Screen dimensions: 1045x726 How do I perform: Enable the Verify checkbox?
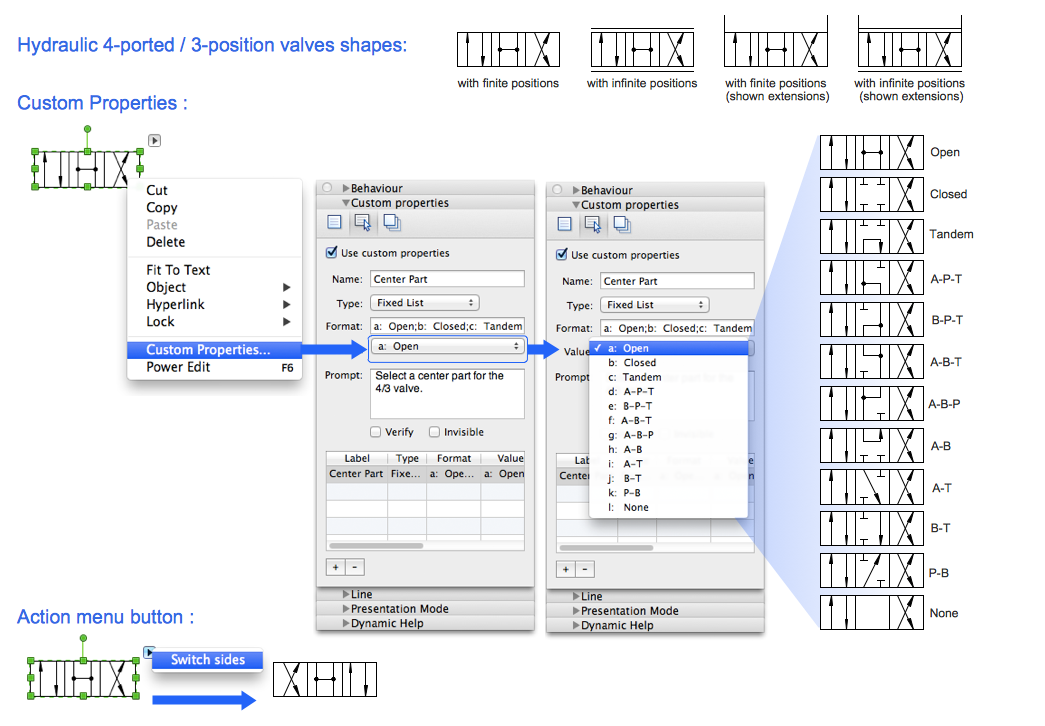[375, 432]
